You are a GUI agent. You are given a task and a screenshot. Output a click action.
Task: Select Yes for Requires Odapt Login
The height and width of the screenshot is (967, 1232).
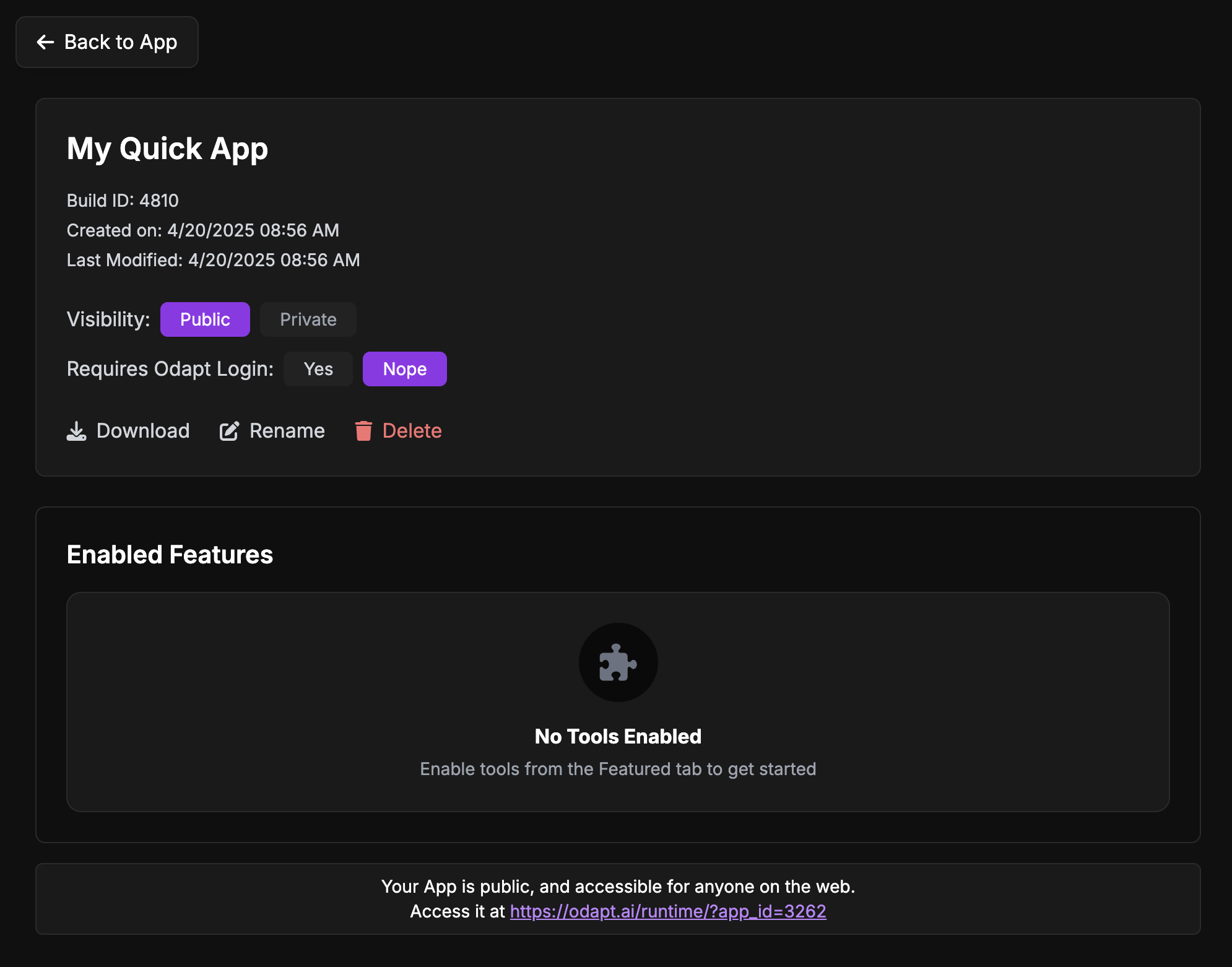click(x=318, y=369)
